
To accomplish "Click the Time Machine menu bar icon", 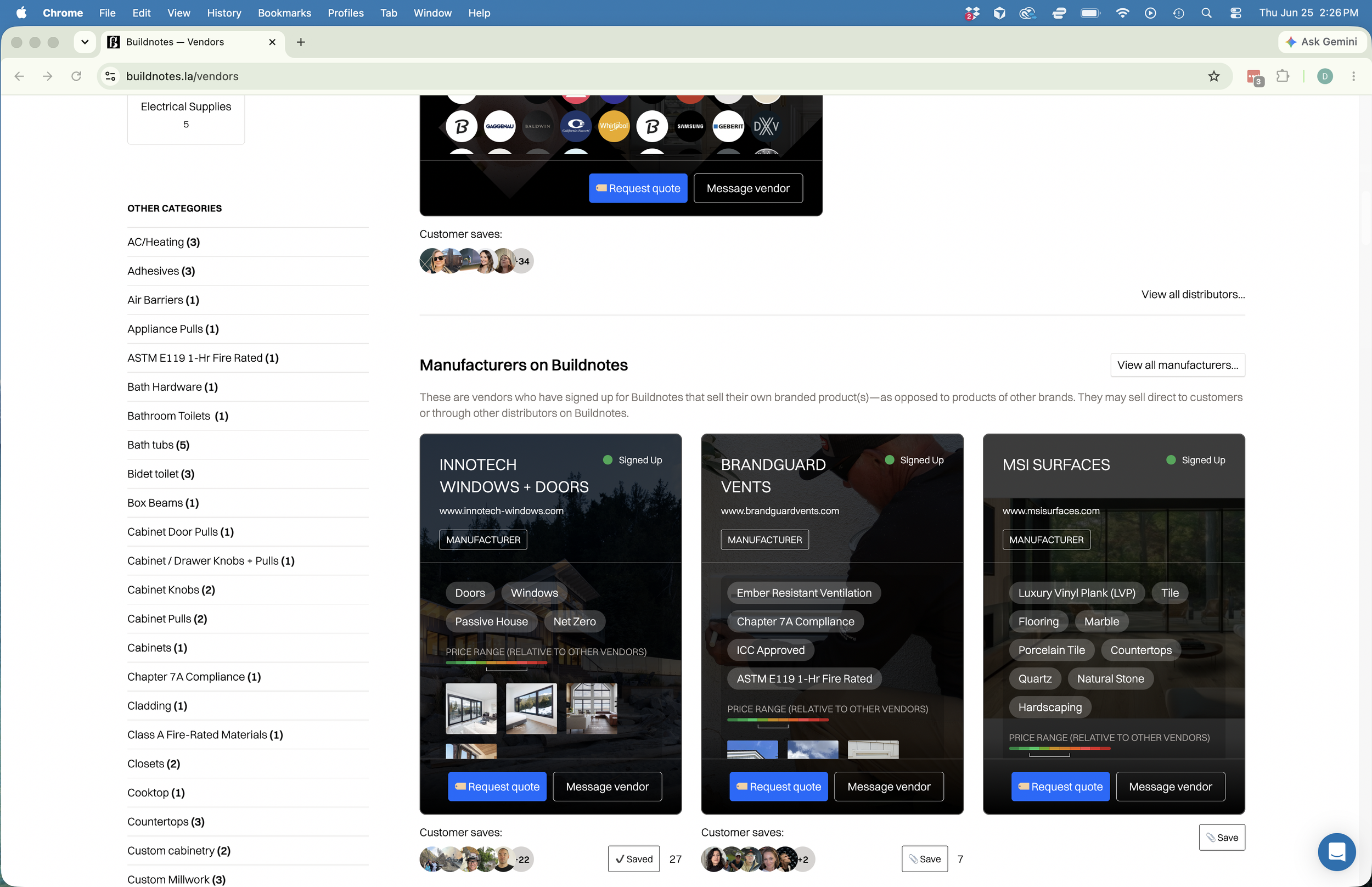I will coord(1178,13).
